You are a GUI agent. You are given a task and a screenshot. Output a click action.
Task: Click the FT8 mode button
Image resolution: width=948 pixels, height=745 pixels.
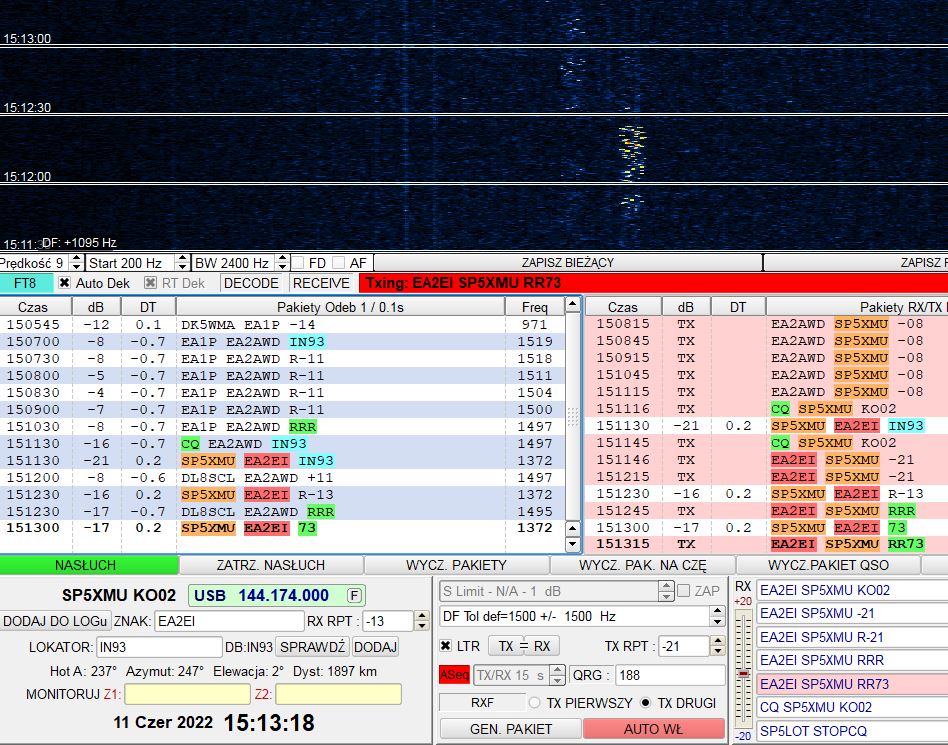tap(25, 283)
